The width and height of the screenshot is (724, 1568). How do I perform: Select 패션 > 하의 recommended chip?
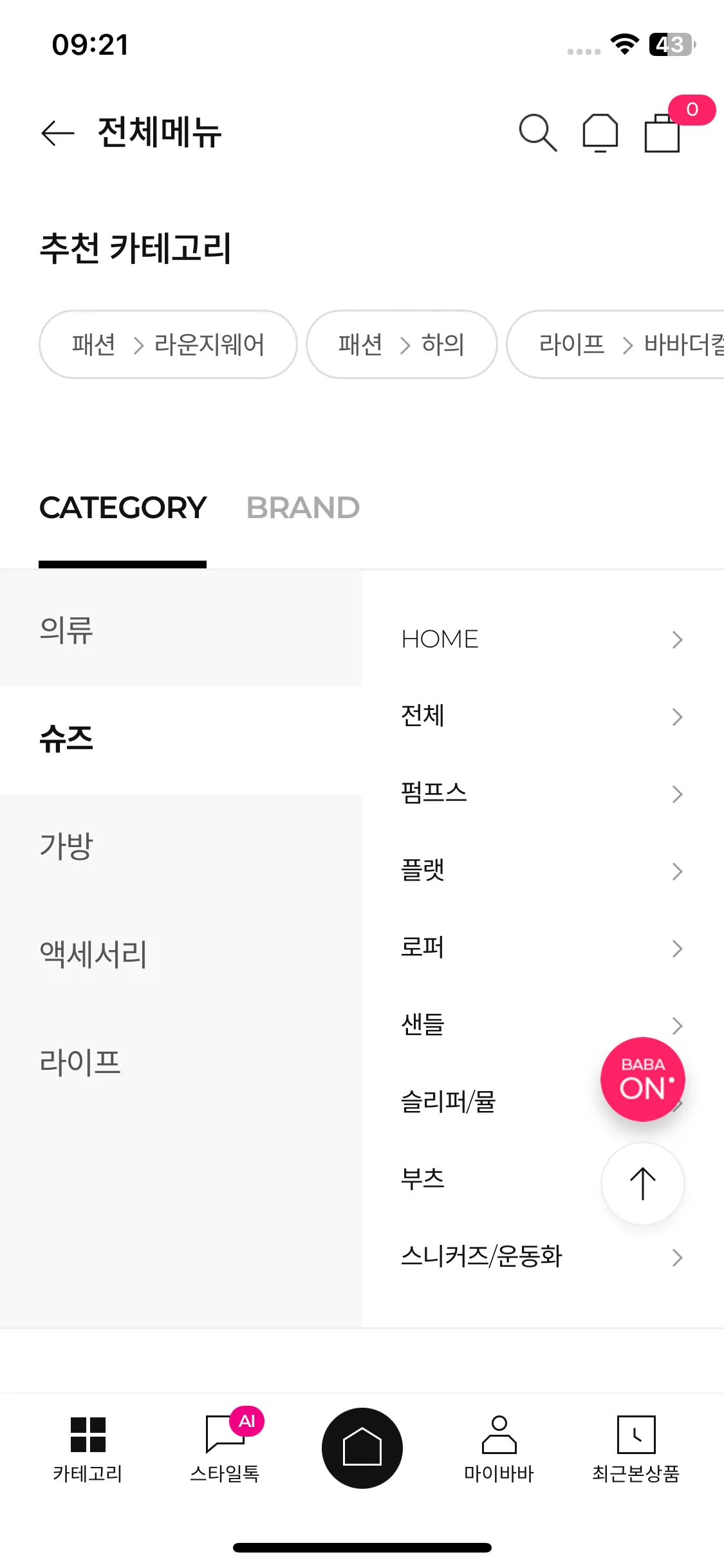(402, 344)
